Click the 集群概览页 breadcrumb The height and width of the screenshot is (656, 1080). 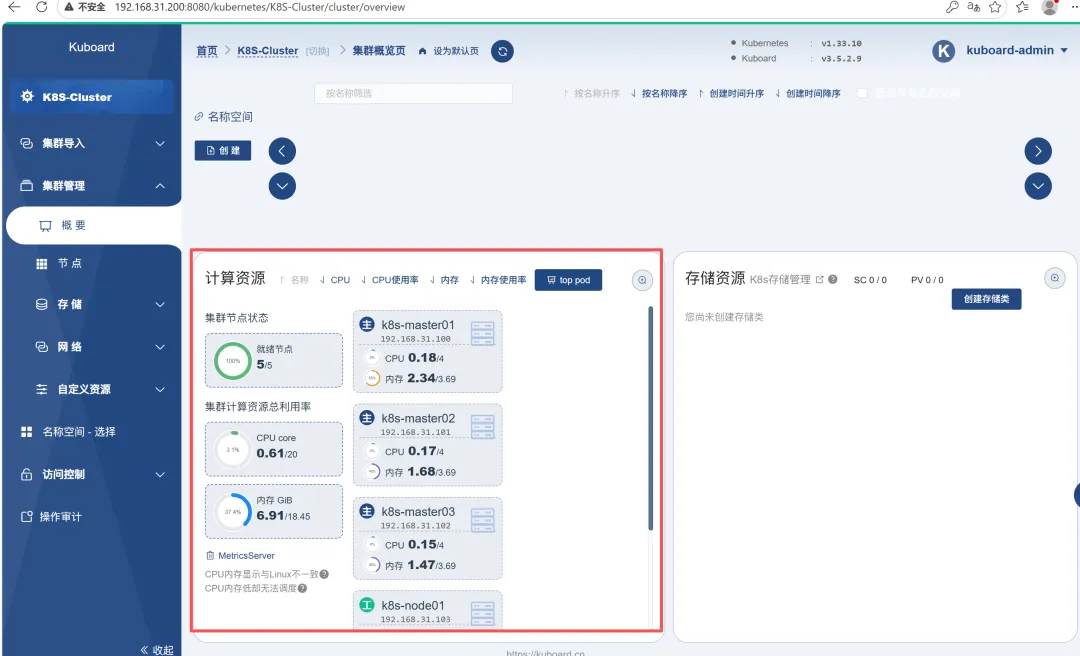point(379,51)
